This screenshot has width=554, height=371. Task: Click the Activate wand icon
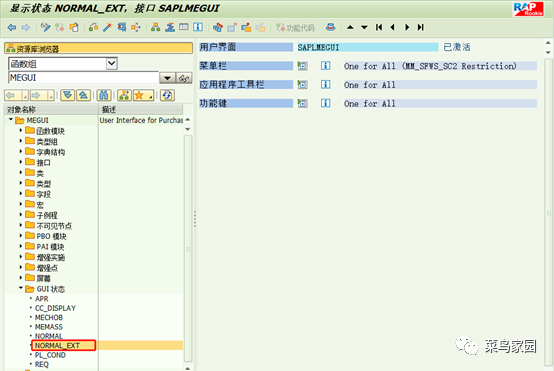click(107, 27)
